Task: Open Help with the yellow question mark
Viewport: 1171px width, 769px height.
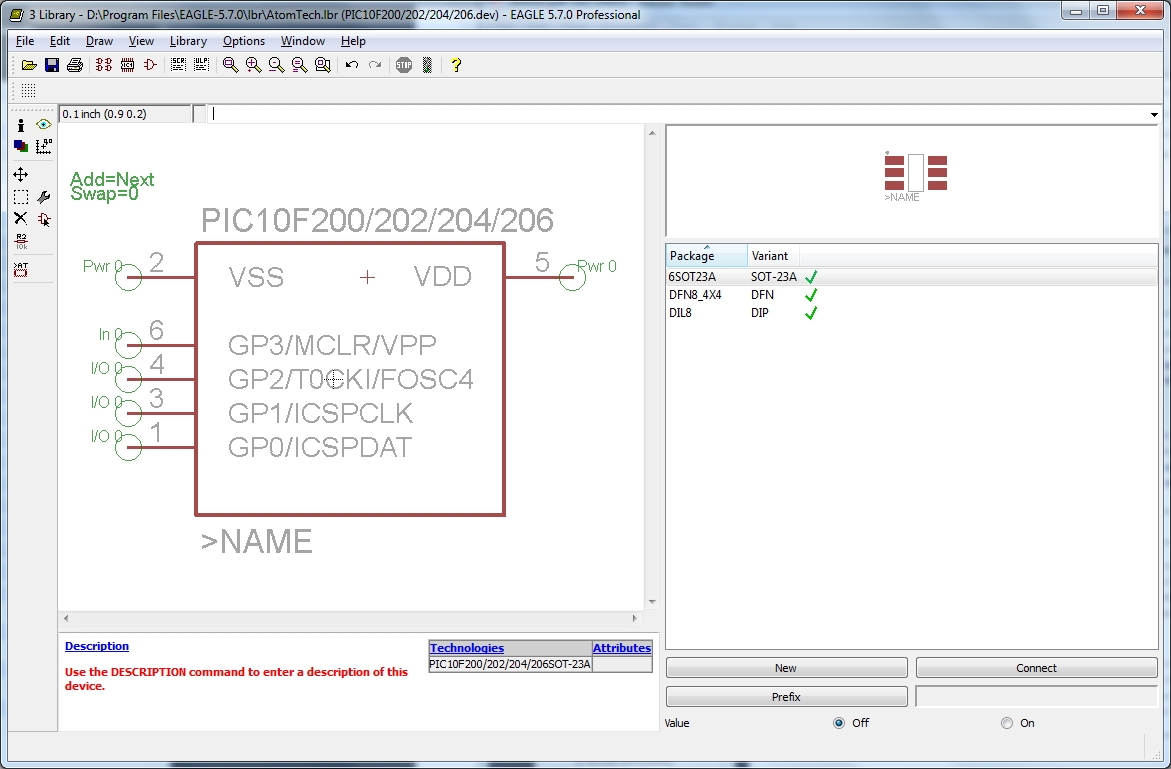Action: point(456,65)
